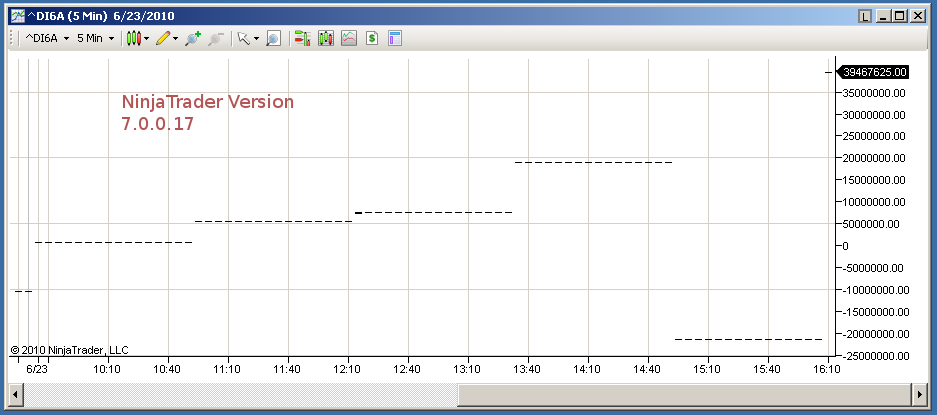
Task: Click the 39467625.00 price marker
Action: [x=872, y=72]
